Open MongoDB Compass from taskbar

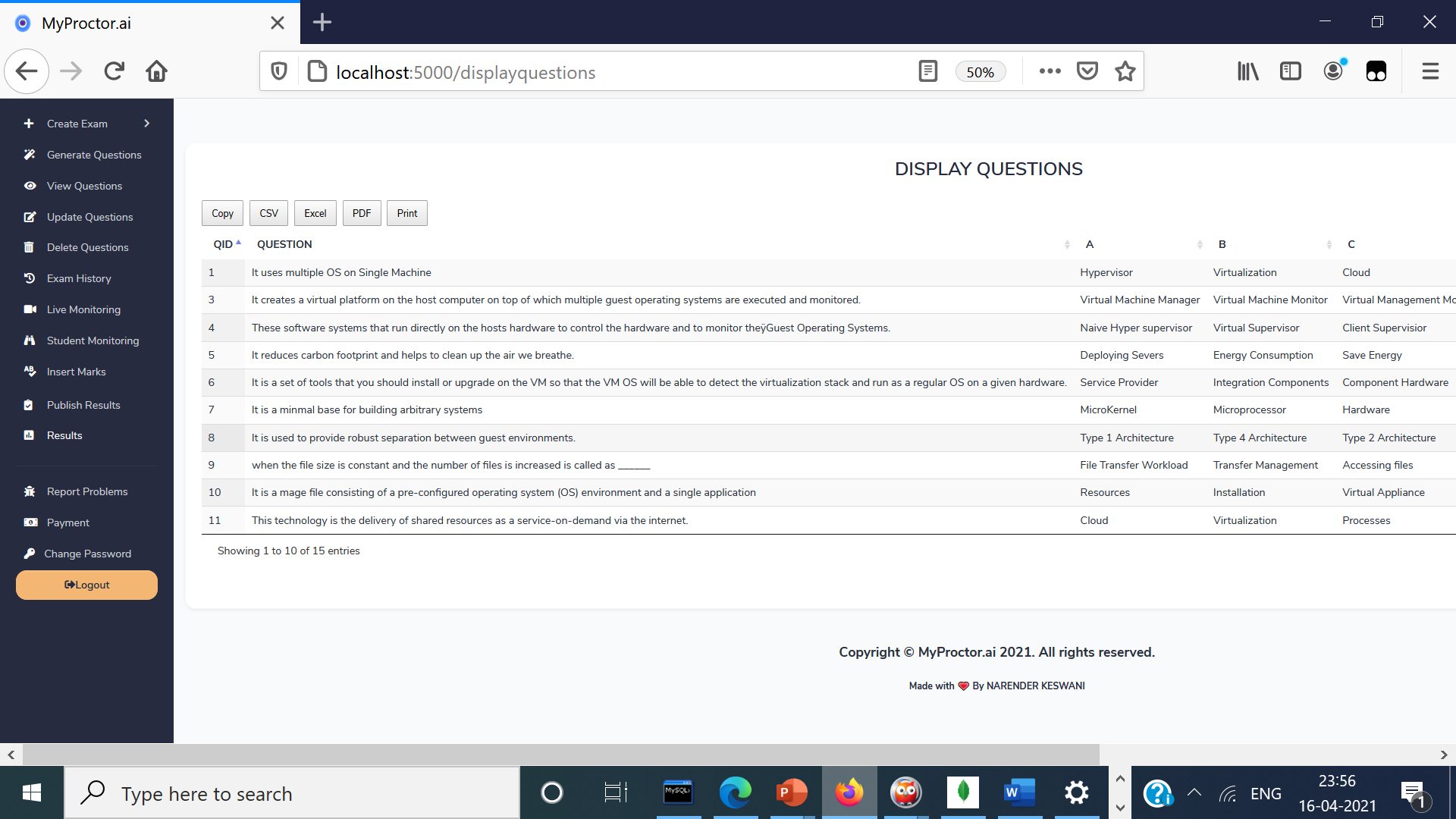coord(962,792)
